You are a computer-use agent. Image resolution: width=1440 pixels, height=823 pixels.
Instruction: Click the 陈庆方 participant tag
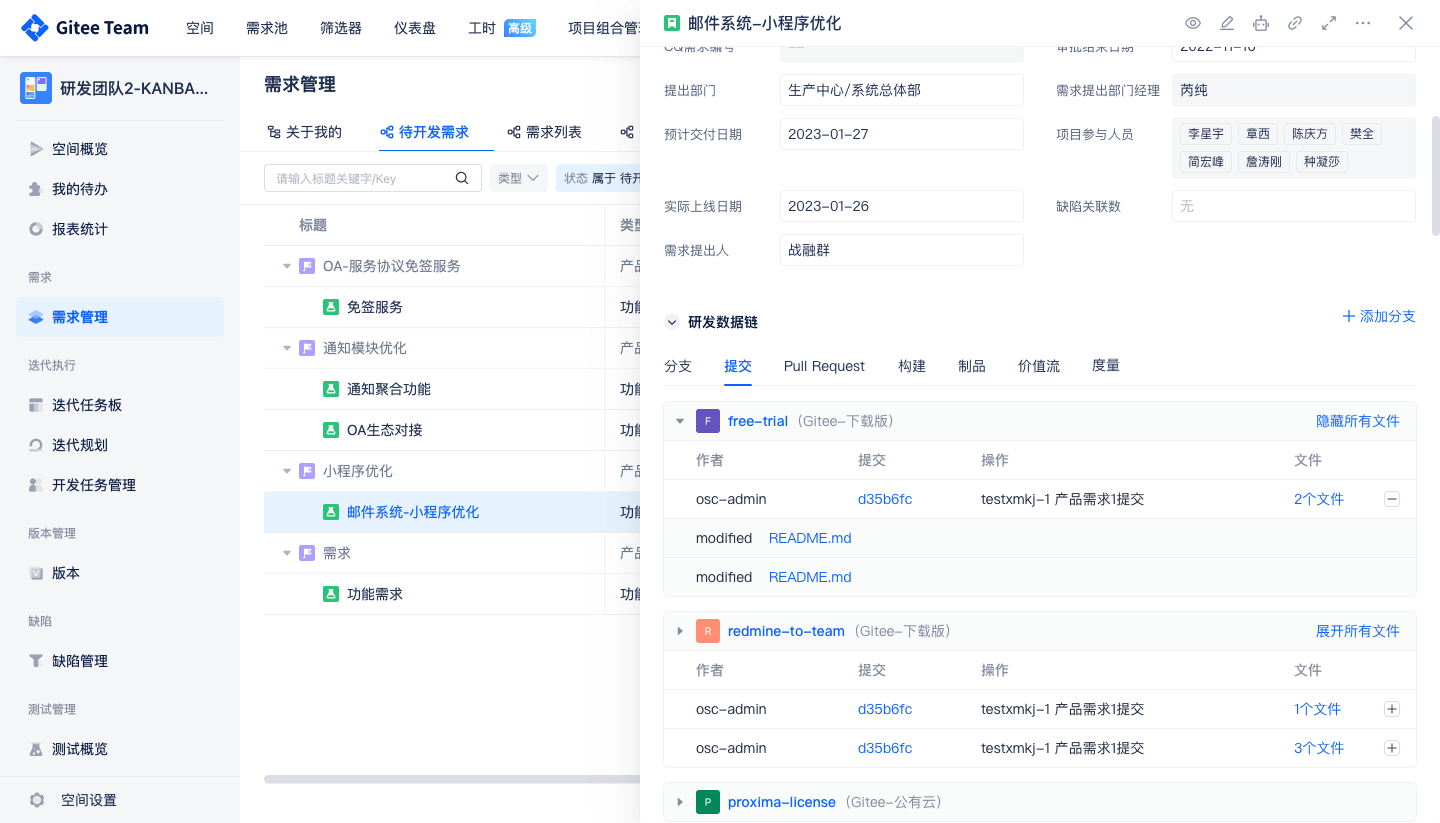click(x=1310, y=134)
